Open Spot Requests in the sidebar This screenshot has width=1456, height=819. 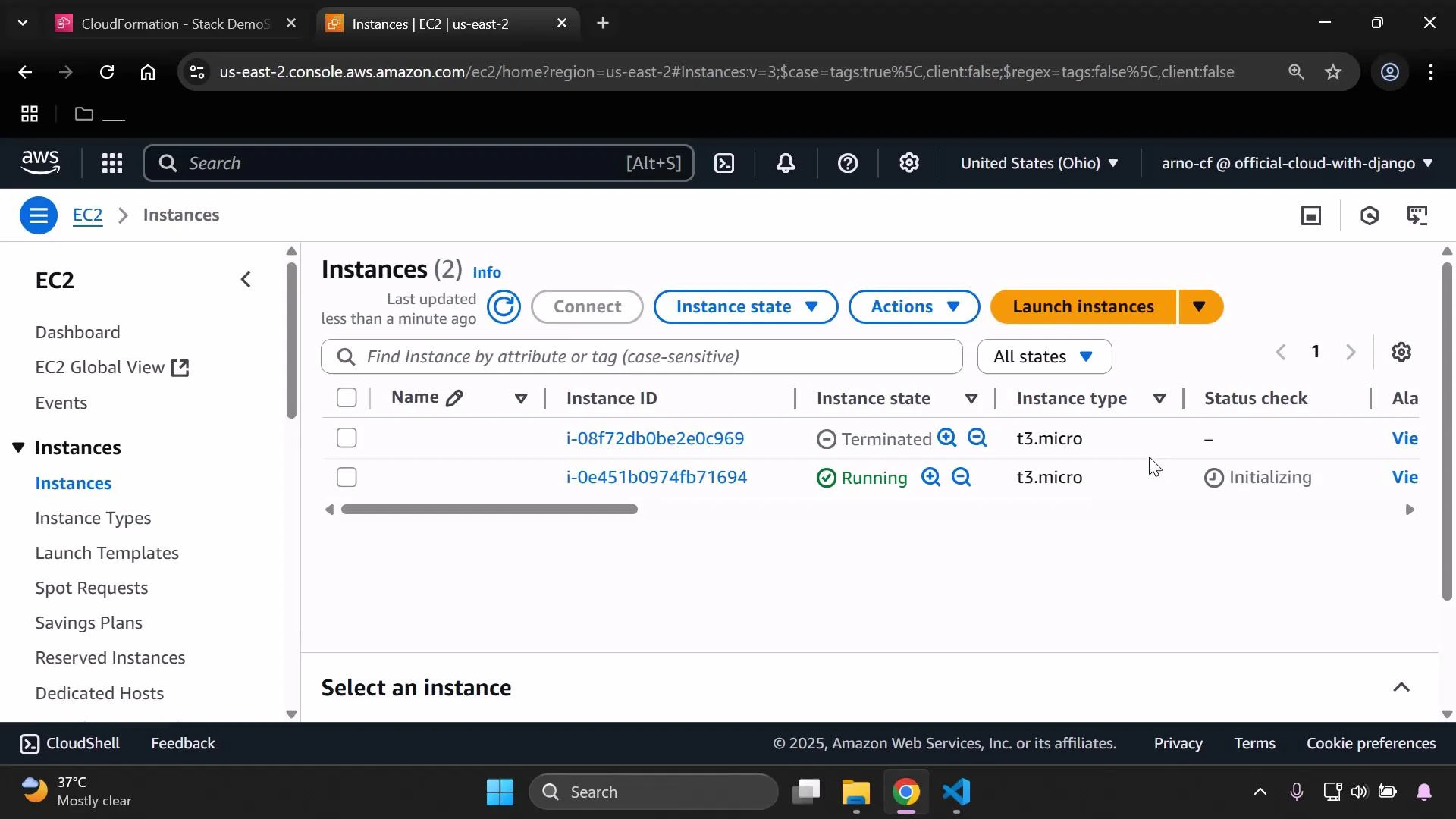92,588
